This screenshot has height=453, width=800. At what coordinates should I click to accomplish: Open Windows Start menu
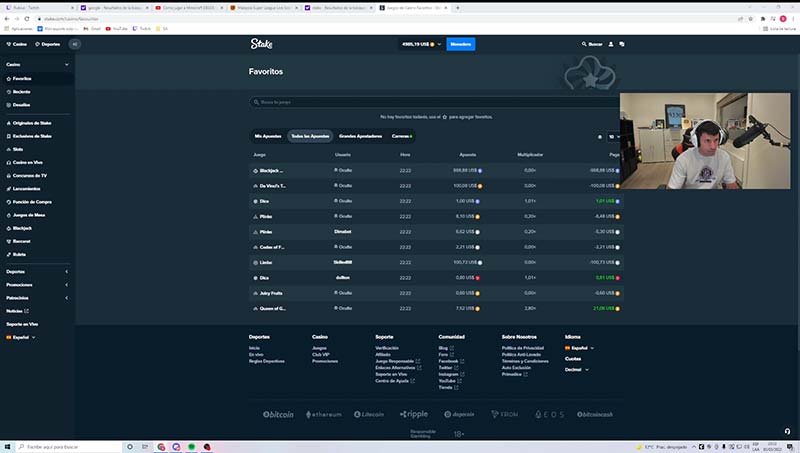coord(7,447)
